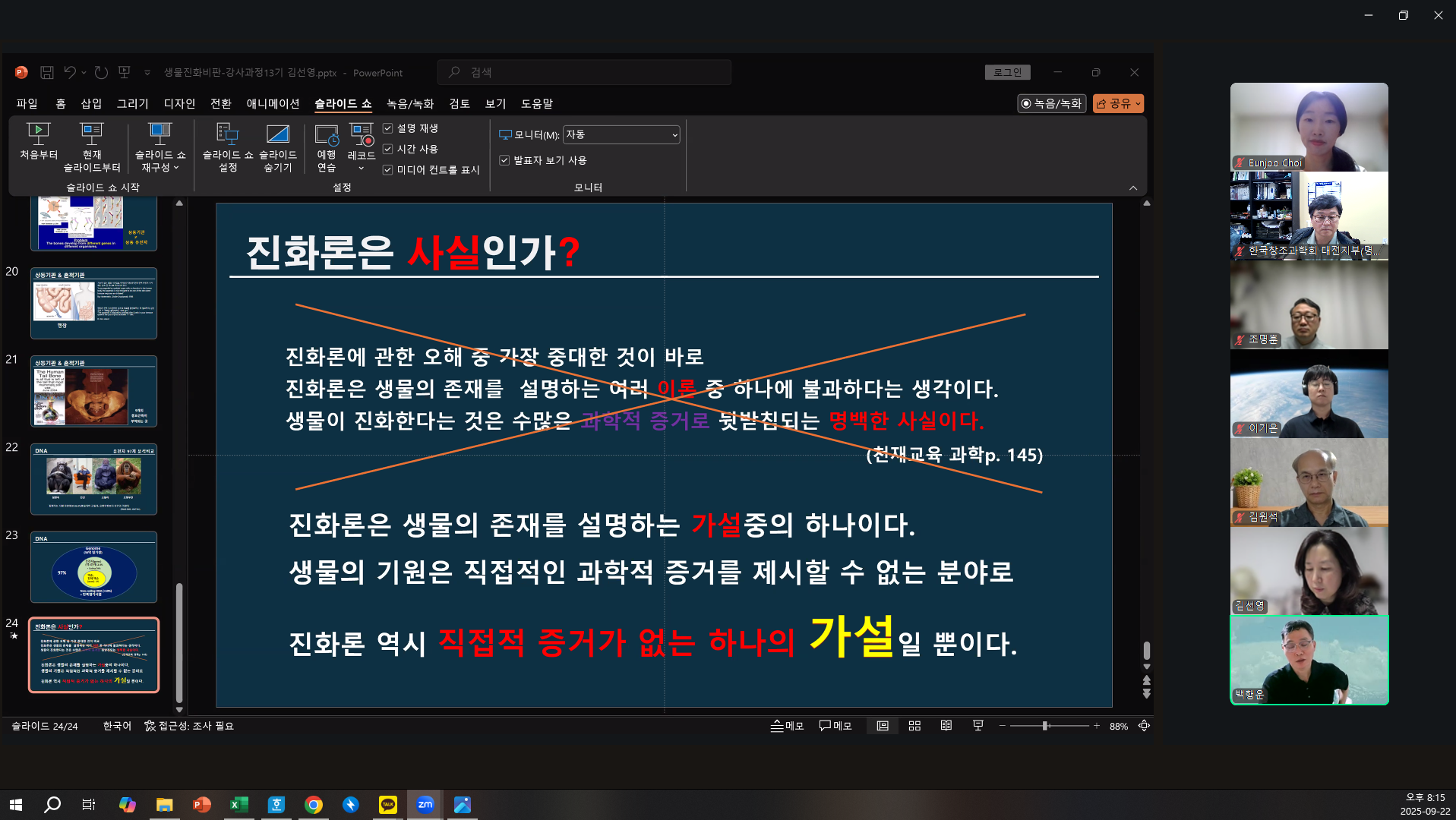The height and width of the screenshot is (820, 1456).
Task: Open Windows Start menu
Action: [x=16, y=805]
